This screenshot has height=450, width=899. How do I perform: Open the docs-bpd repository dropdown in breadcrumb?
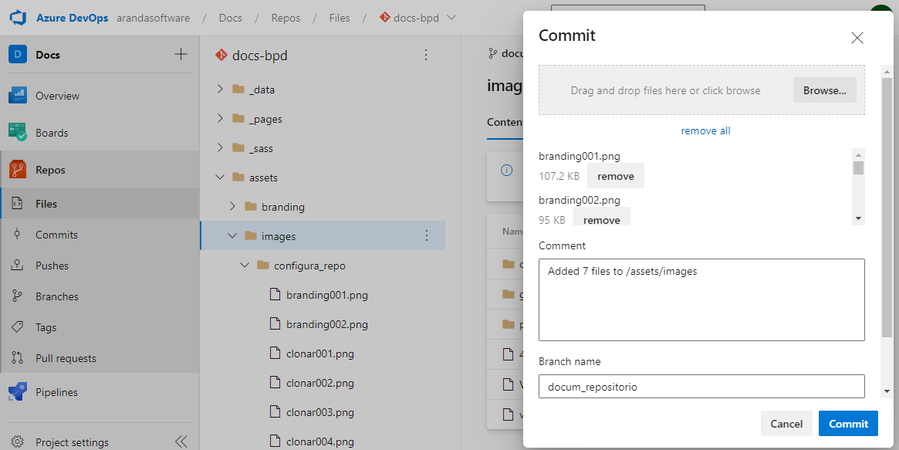[451, 18]
